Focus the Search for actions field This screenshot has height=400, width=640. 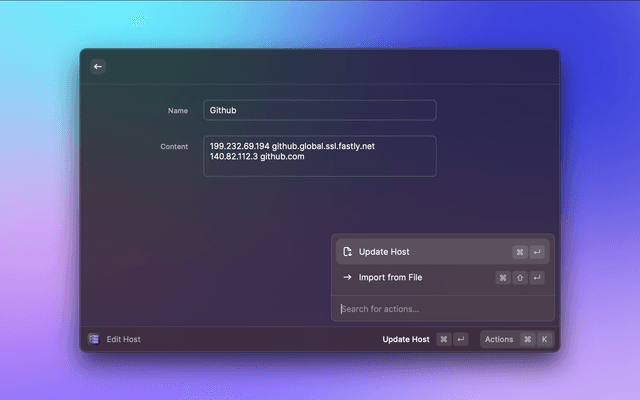click(x=442, y=309)
